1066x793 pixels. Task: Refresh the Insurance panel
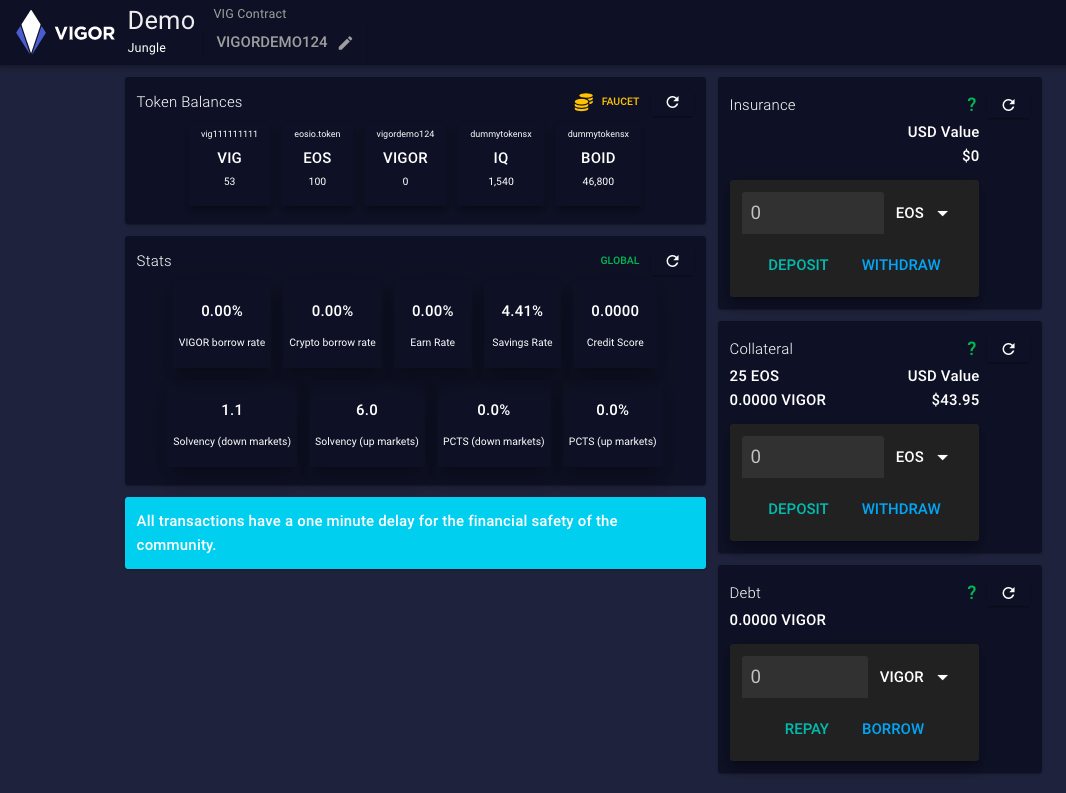[1008, 105]
